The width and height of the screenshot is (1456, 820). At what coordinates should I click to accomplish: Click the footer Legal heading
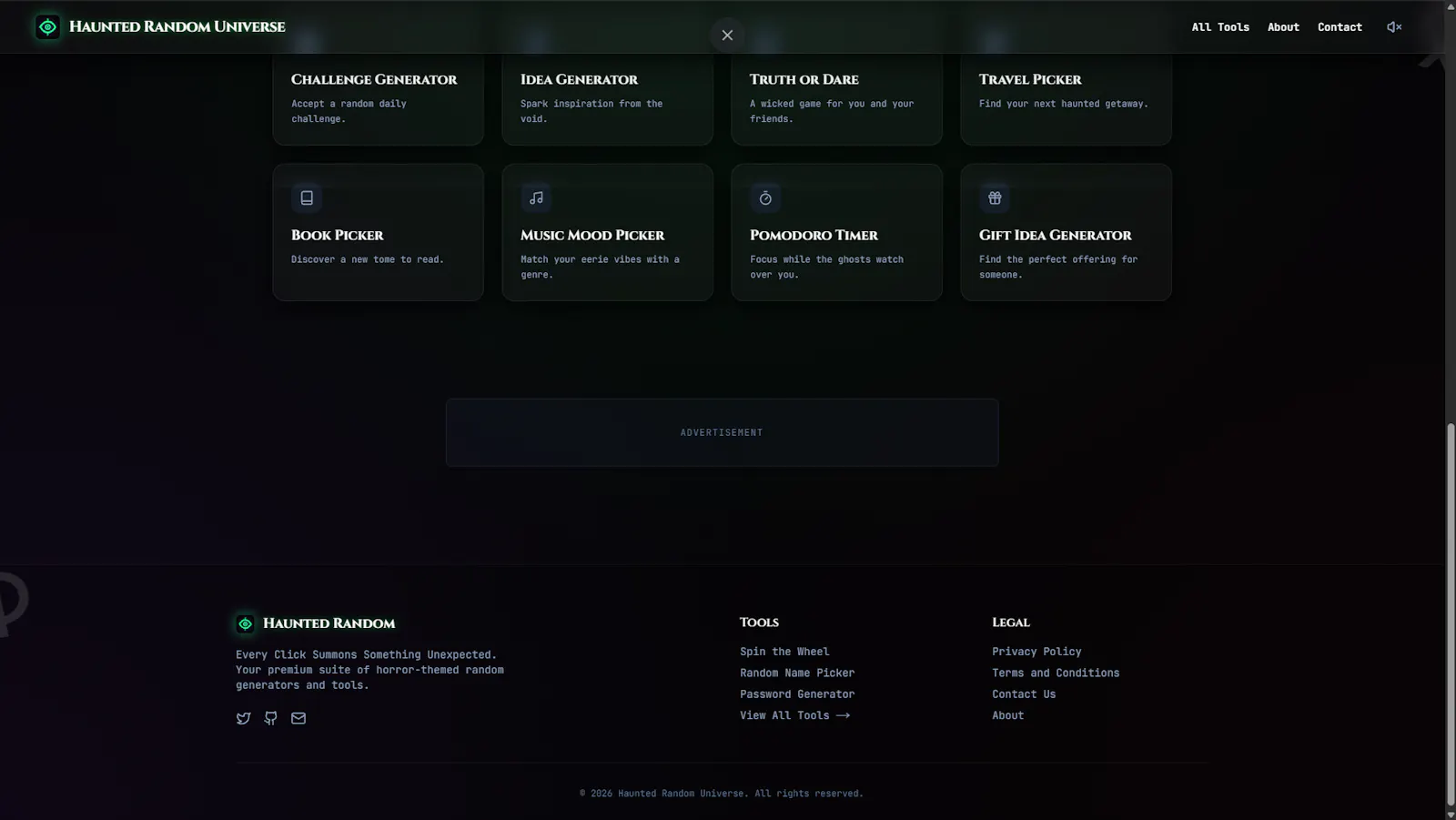(x=1010, y=623)
